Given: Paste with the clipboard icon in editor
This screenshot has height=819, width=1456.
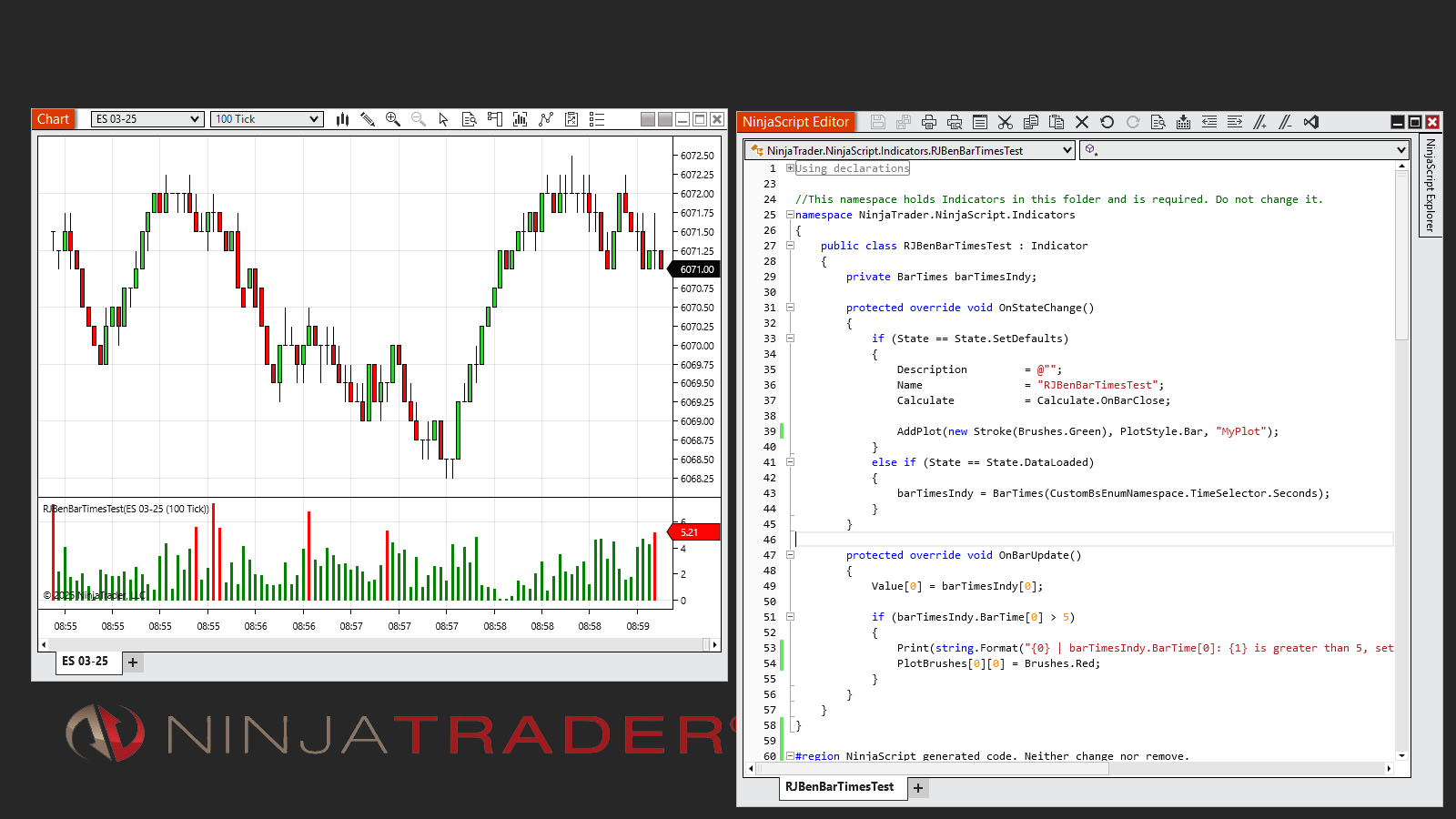Looking at the screenshot, I should point(1057,122).
